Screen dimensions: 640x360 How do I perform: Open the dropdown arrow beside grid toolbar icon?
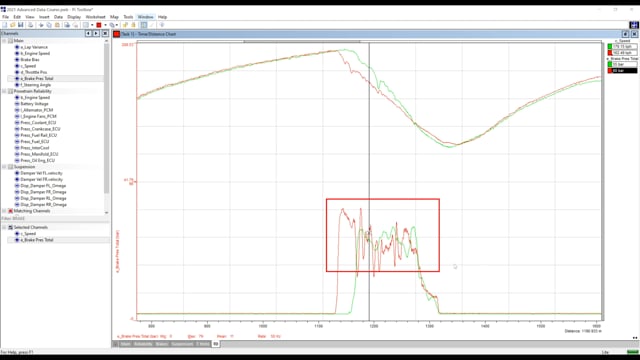[92, 25]
